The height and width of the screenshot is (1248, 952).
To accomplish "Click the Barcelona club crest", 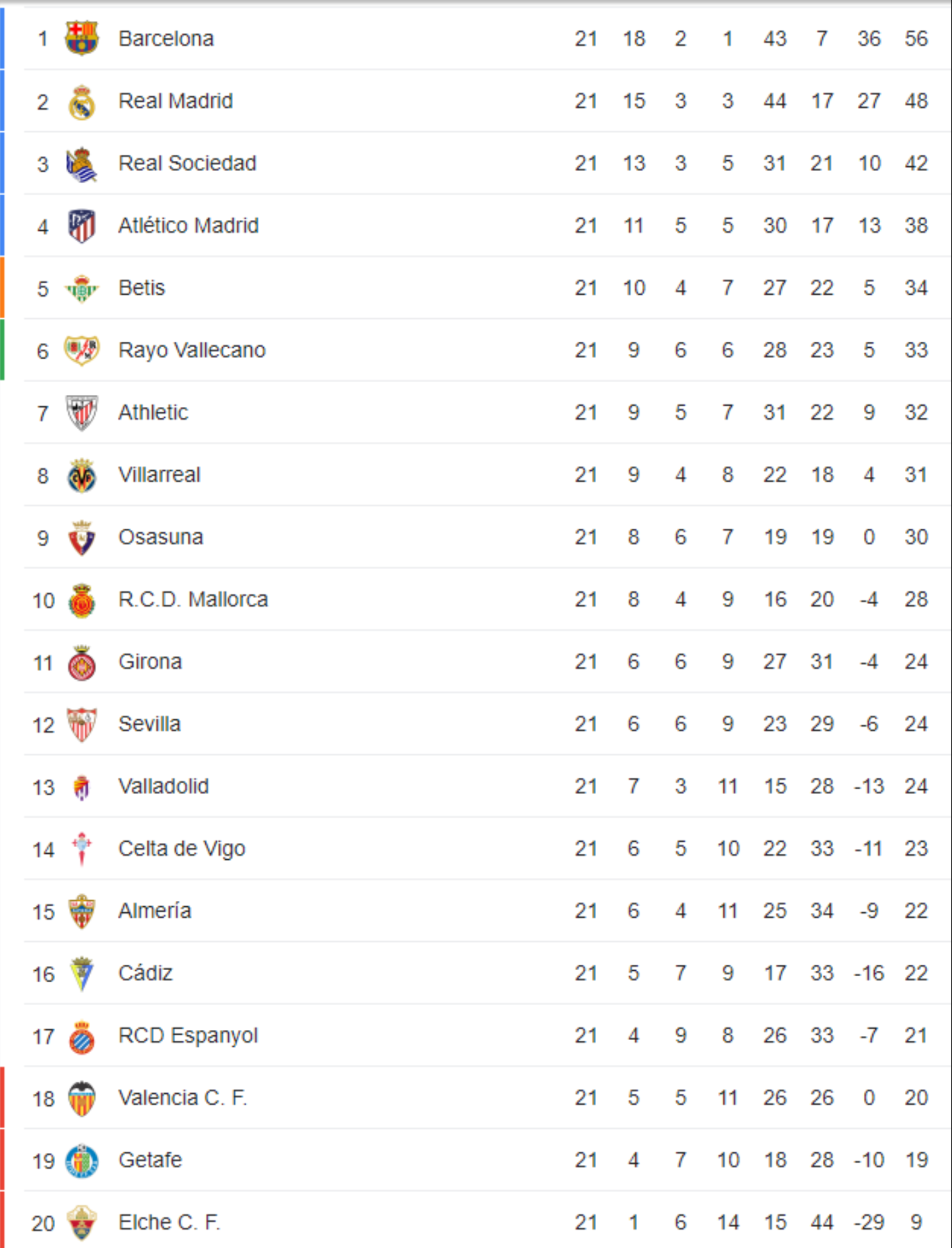I will pyautogui.click(x=81, y=38).
